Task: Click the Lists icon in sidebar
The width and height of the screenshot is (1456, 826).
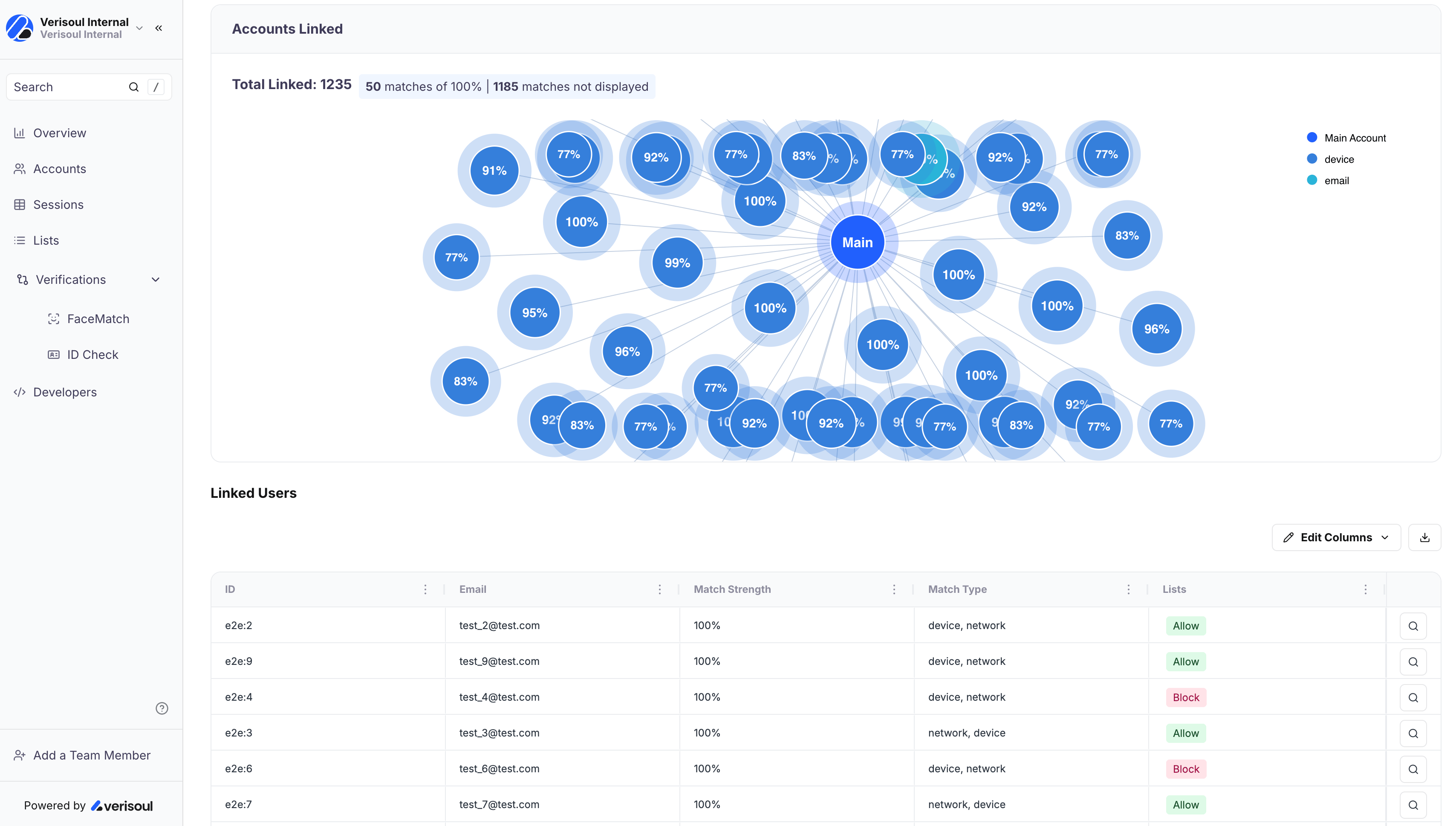Action: 19,240
